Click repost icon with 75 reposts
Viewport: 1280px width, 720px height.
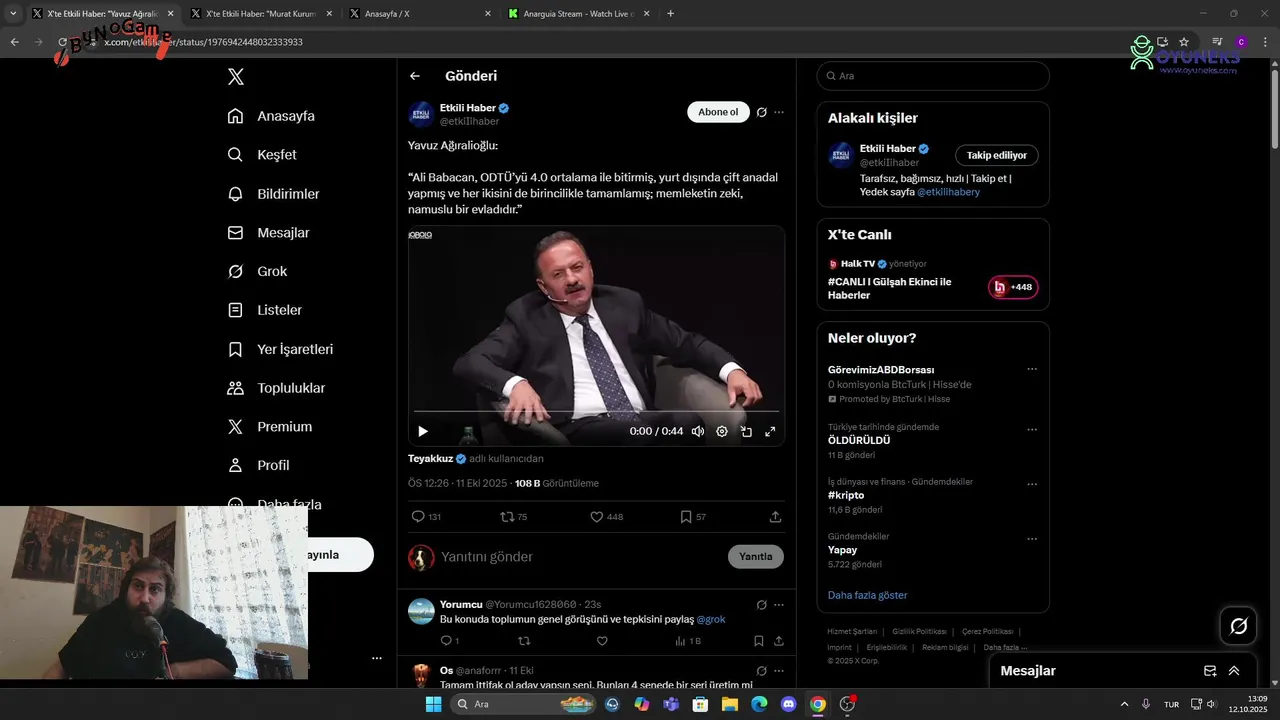507,517
